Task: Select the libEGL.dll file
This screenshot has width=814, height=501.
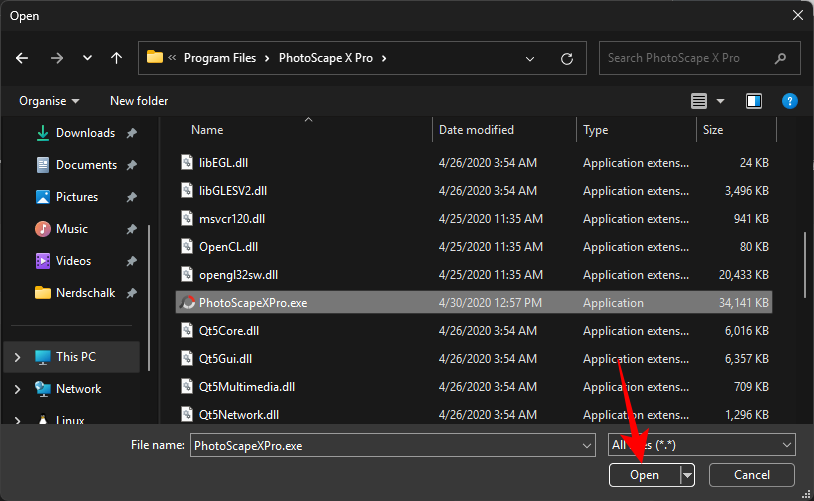Action: coord(473,163)
